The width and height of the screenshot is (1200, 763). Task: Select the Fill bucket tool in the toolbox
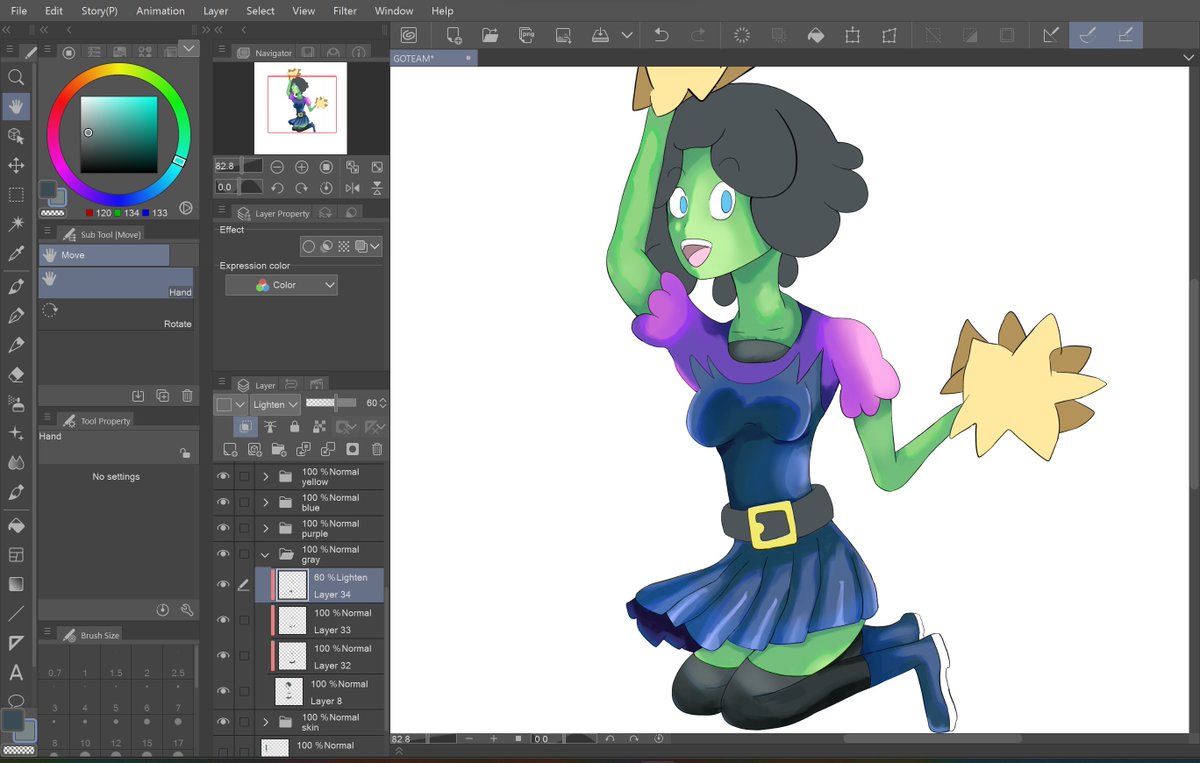pos(16,525)
